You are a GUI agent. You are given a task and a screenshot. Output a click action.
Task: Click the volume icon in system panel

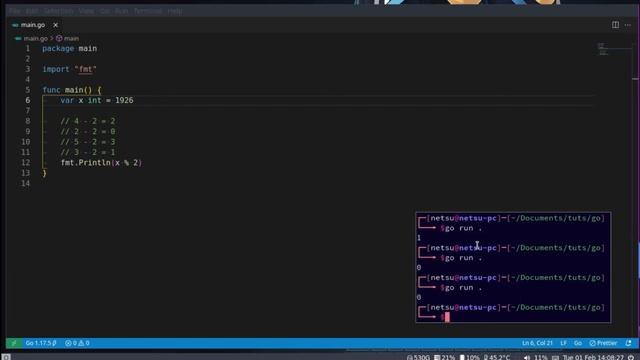click(x=527, y=357)
